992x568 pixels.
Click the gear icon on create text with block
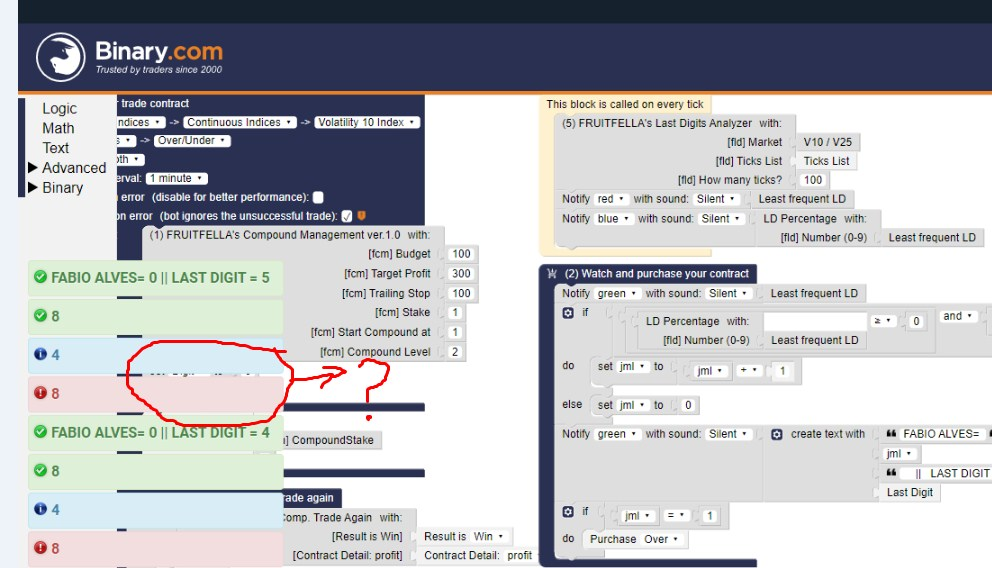tap(777, 435)
